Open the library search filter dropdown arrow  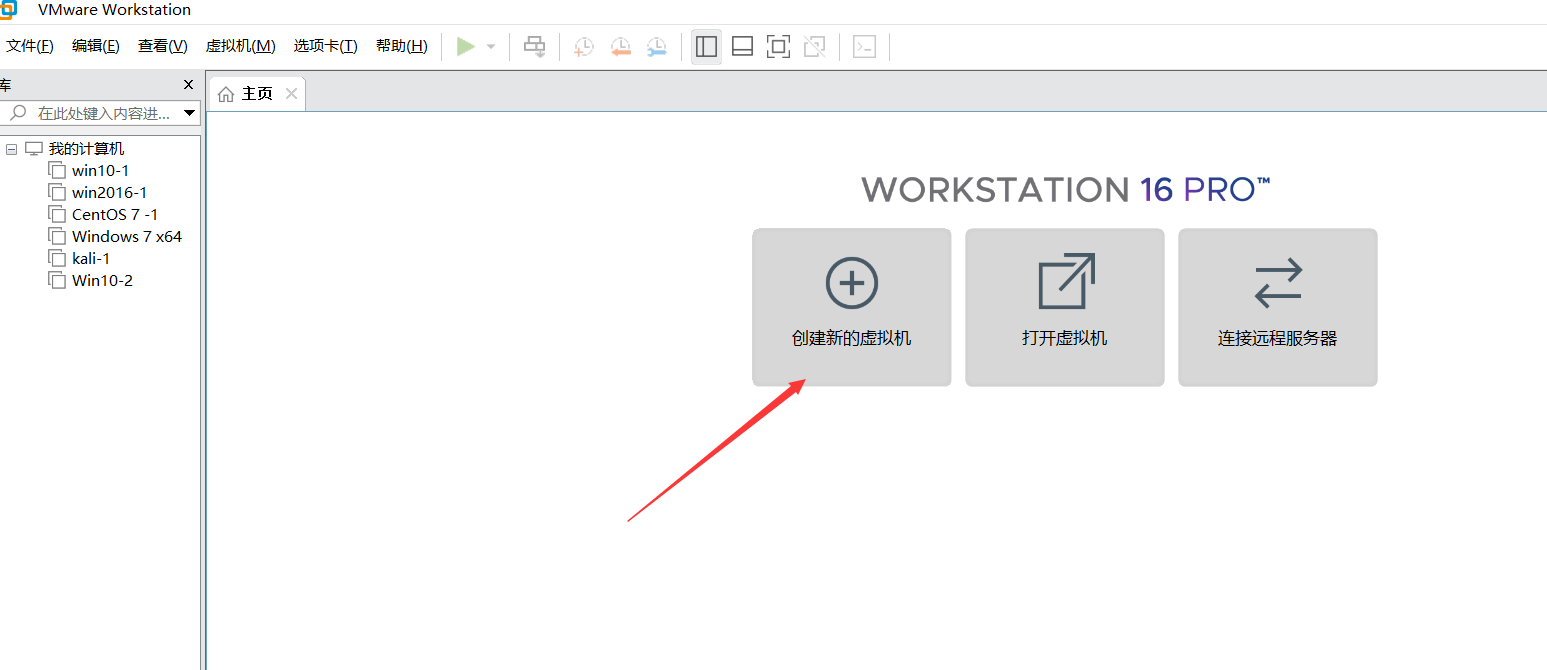click(x=189, y=113)
